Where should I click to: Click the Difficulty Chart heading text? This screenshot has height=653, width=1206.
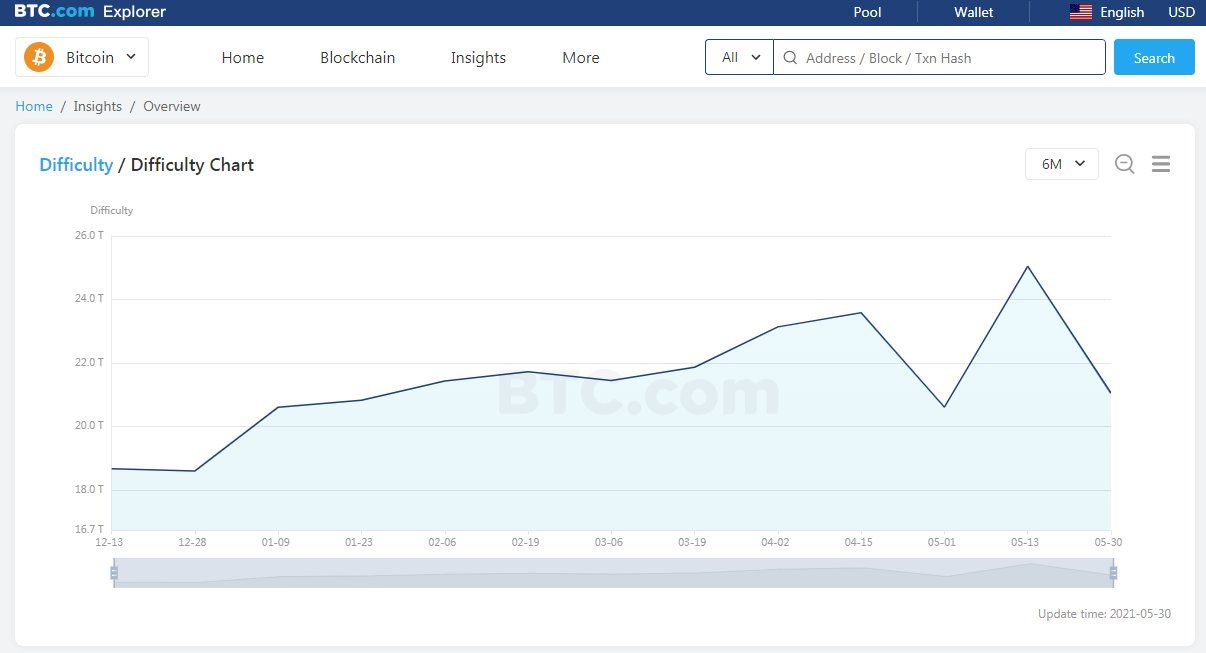tap(192, 165)
